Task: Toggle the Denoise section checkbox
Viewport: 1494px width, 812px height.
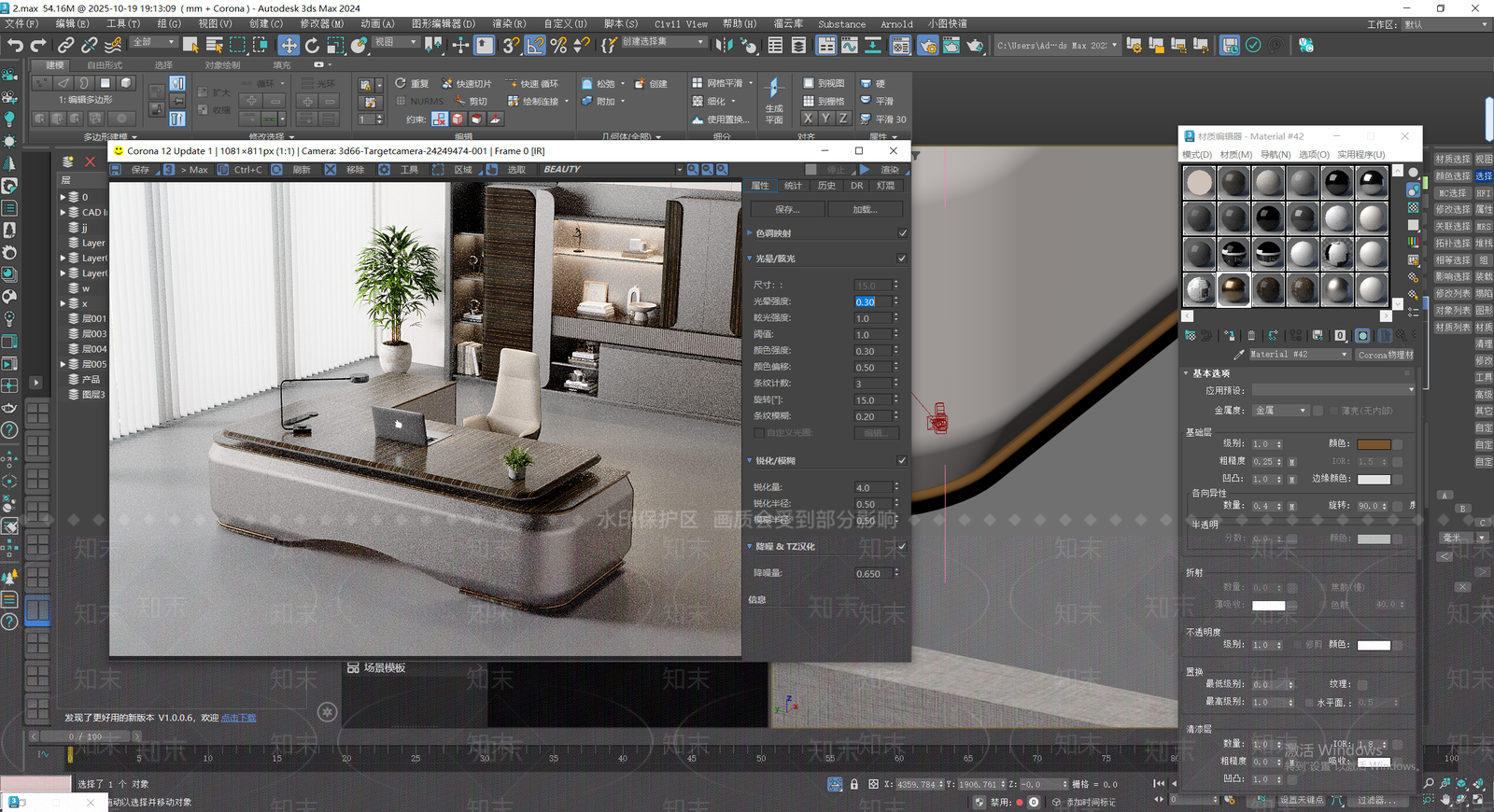Action: coord(902,547)
